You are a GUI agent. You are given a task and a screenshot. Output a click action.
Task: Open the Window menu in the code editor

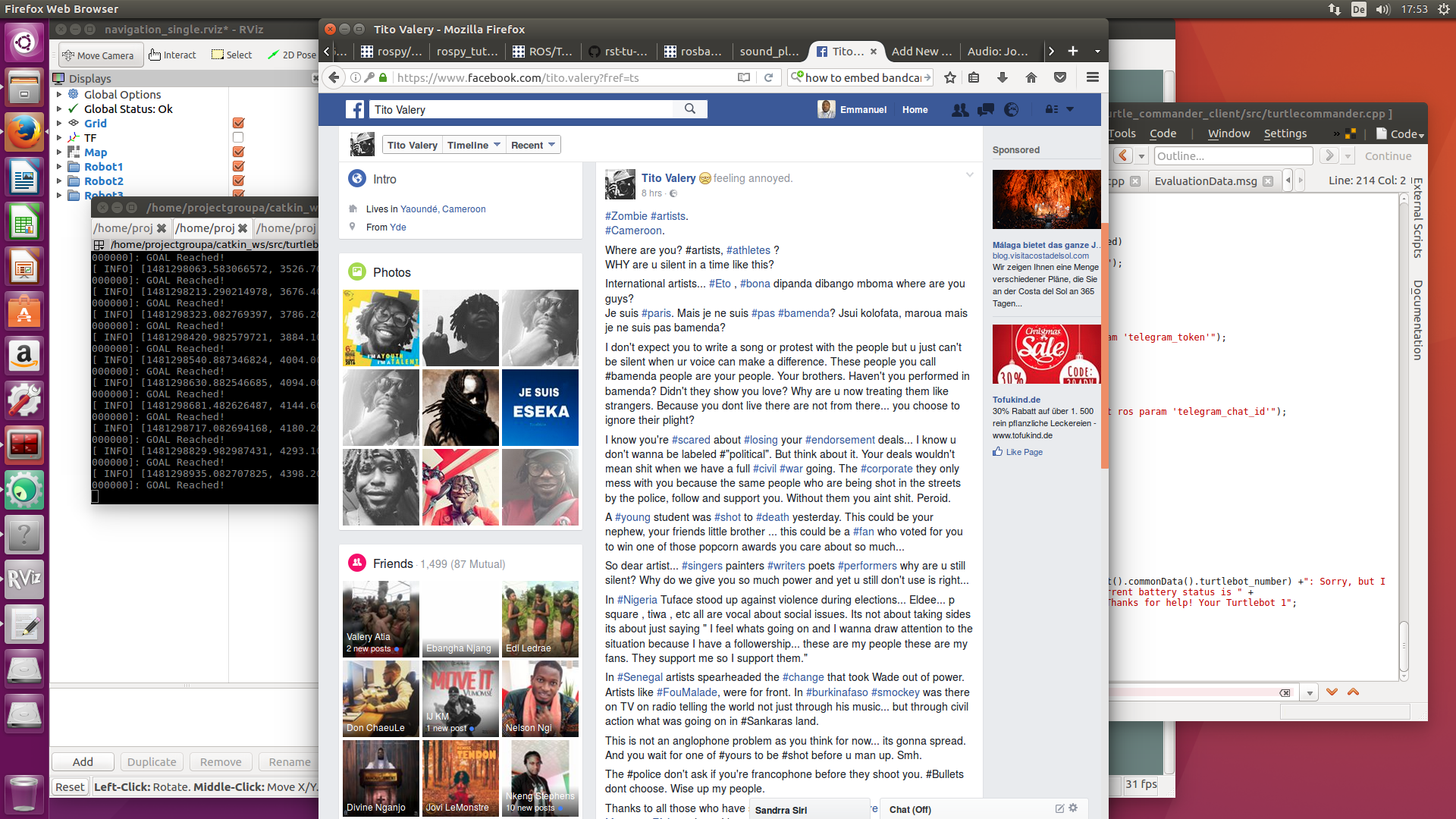(x=1228, y=133)
